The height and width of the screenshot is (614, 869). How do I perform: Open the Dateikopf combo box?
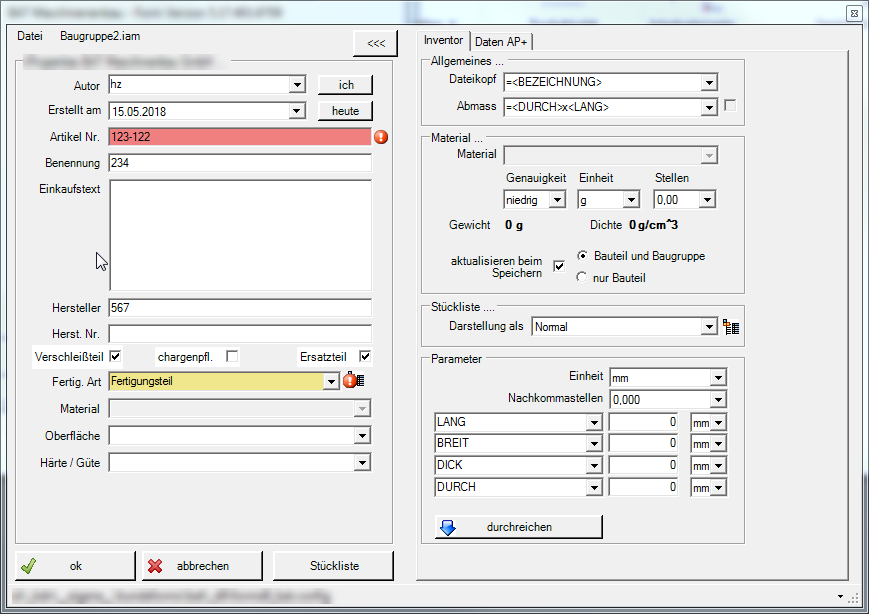pyautogui.click(x=709, y=82)
